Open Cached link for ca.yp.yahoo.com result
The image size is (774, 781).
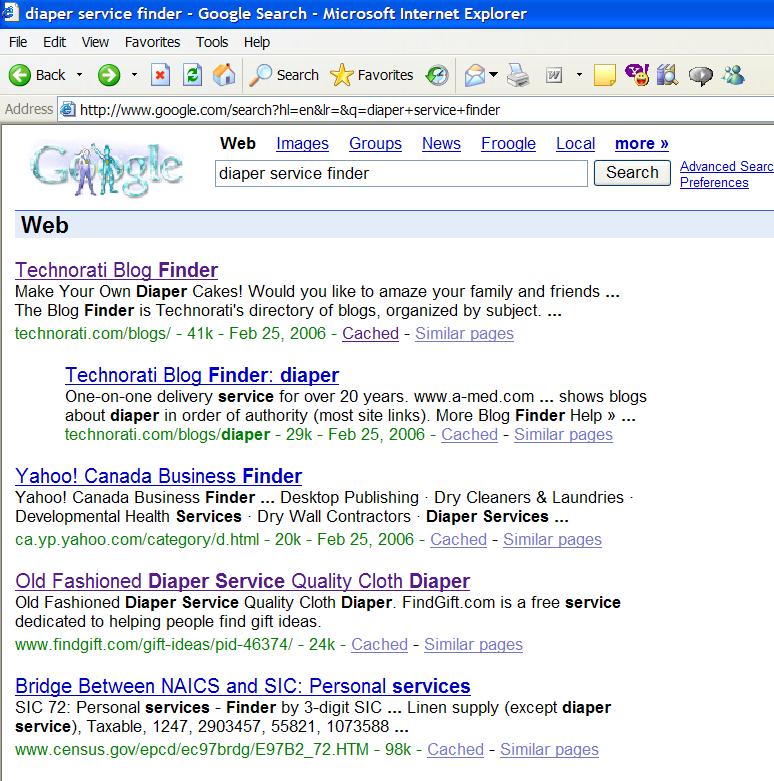coord(458,539)
